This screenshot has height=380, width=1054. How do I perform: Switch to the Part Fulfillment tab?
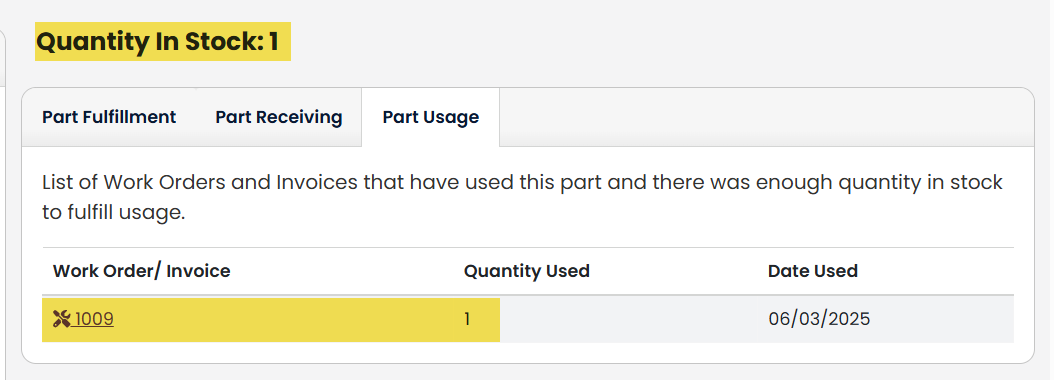pyautogui.click(x=109, y=117)
